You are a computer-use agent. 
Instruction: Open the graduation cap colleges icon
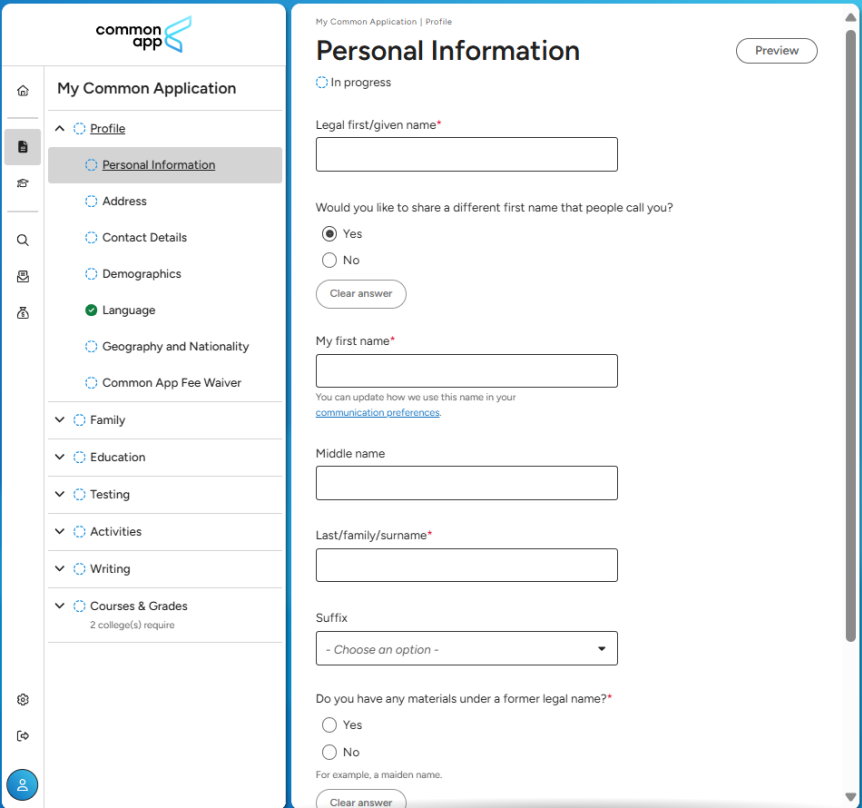pyautogui.click(x=22, y=183)
